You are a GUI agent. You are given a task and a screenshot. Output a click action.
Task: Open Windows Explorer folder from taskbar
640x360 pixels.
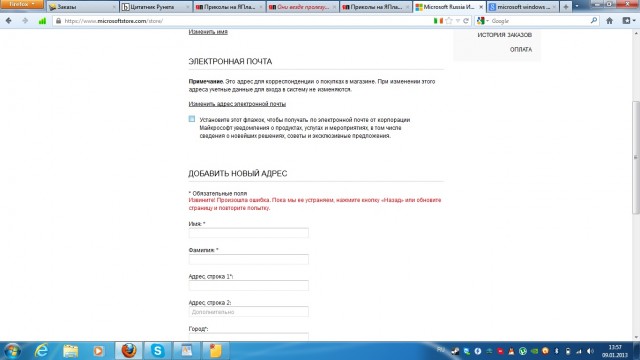click(x=70, y=351)
